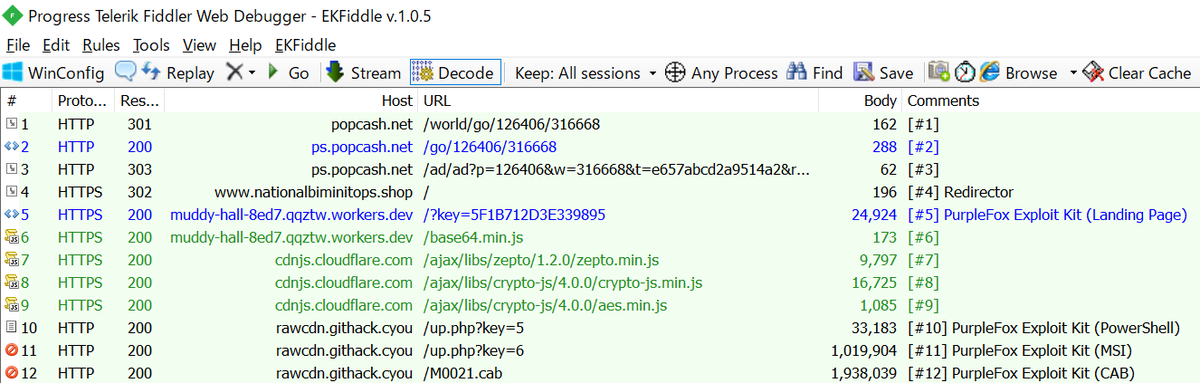Click URL /ajax/libs/zepto/1.2.0/zepto.min.js
This screenshot has height=383, width=1200.
point(541,260)
